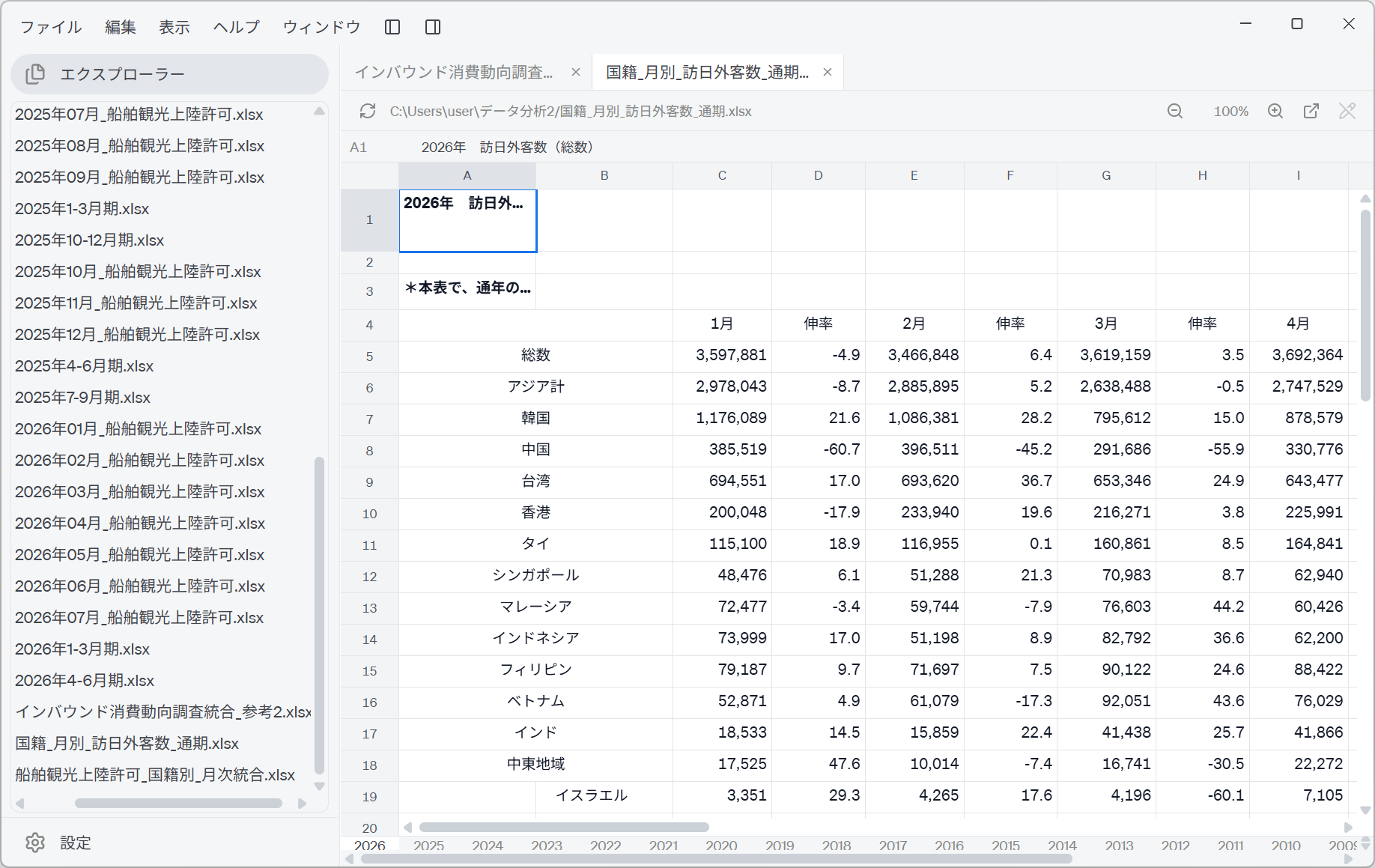Select column G header
The width and height of the screenshot is (1375, 868).
pyautogui.click(x=1106, y=176)
